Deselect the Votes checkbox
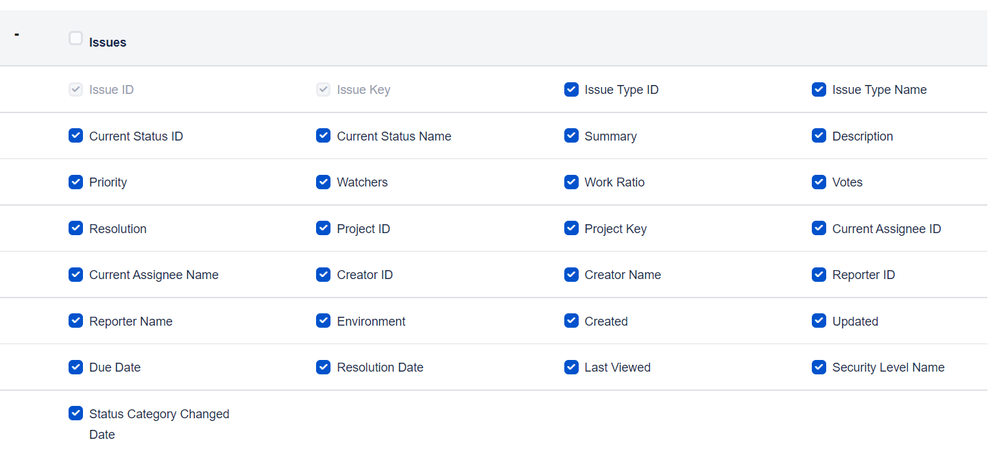This screenshot has width=999, height=458. (x=819, y=182)
